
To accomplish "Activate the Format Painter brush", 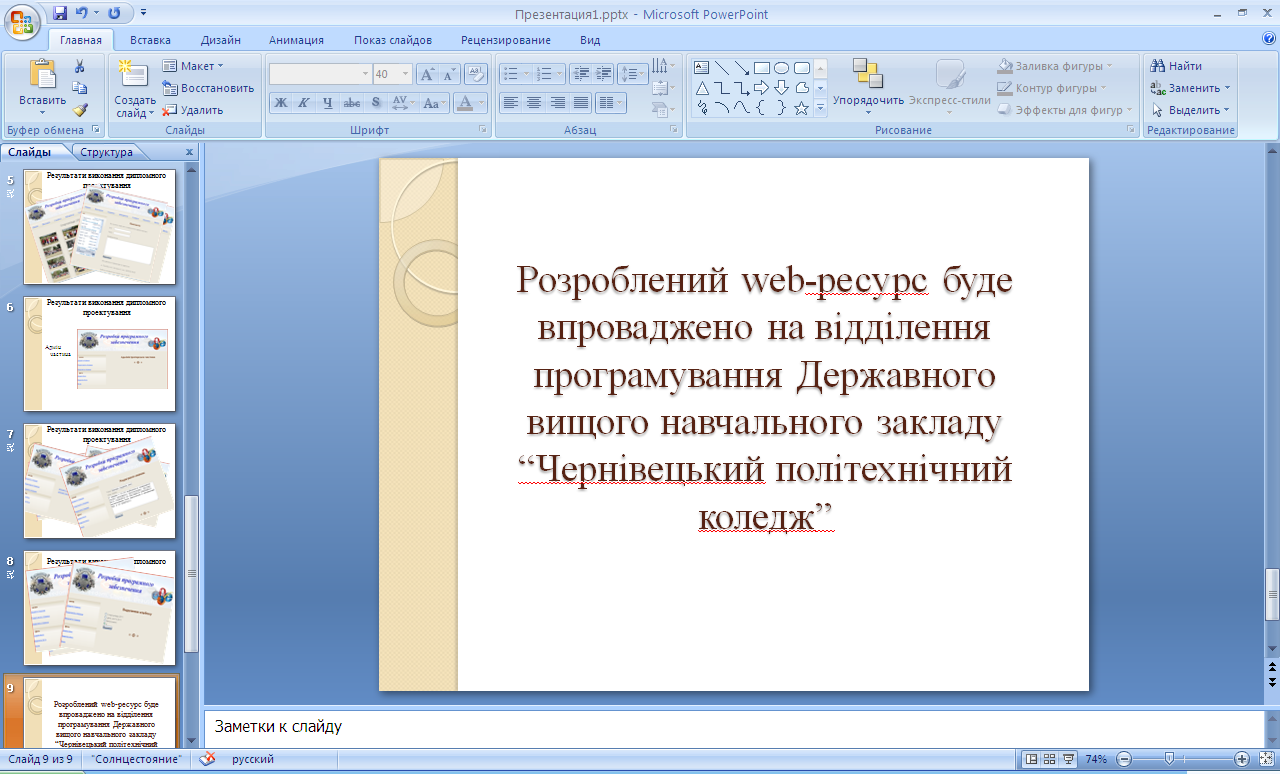I will click(80, 110).
